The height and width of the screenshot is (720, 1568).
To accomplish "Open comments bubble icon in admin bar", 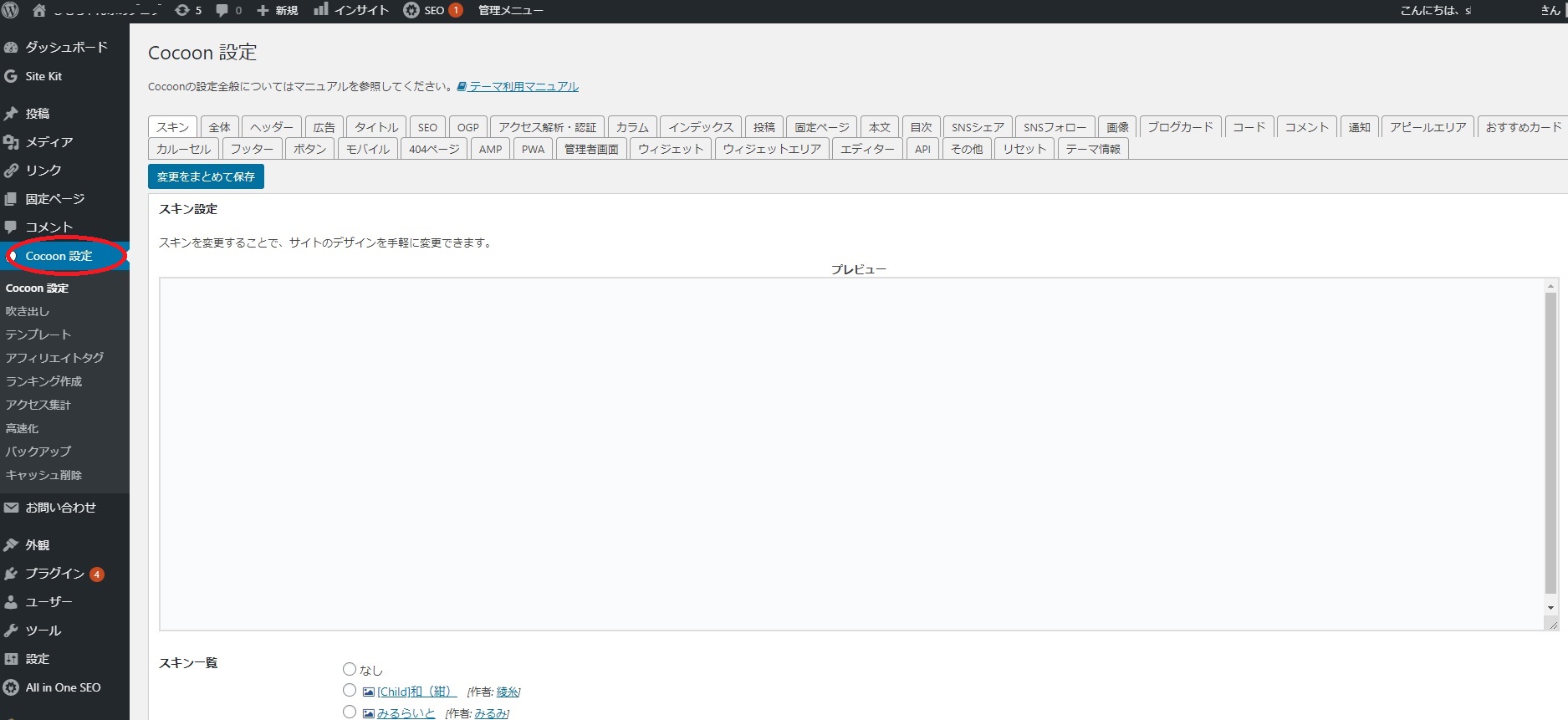I will tap(222, 10).
